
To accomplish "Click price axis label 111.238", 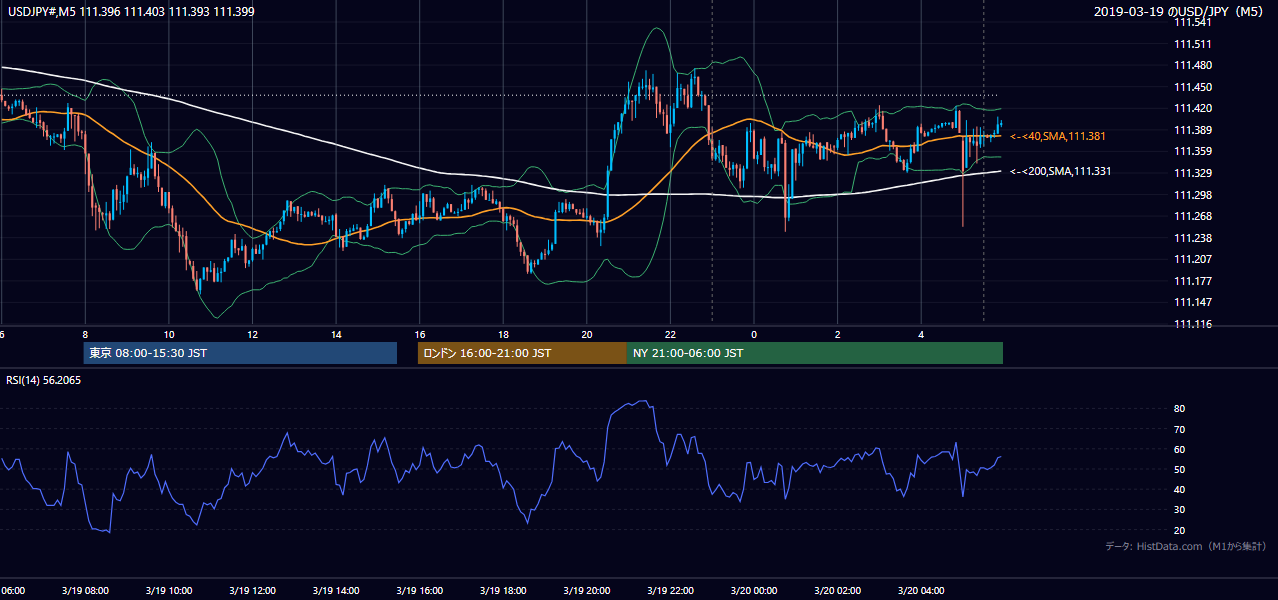I will click(1193, 238).
